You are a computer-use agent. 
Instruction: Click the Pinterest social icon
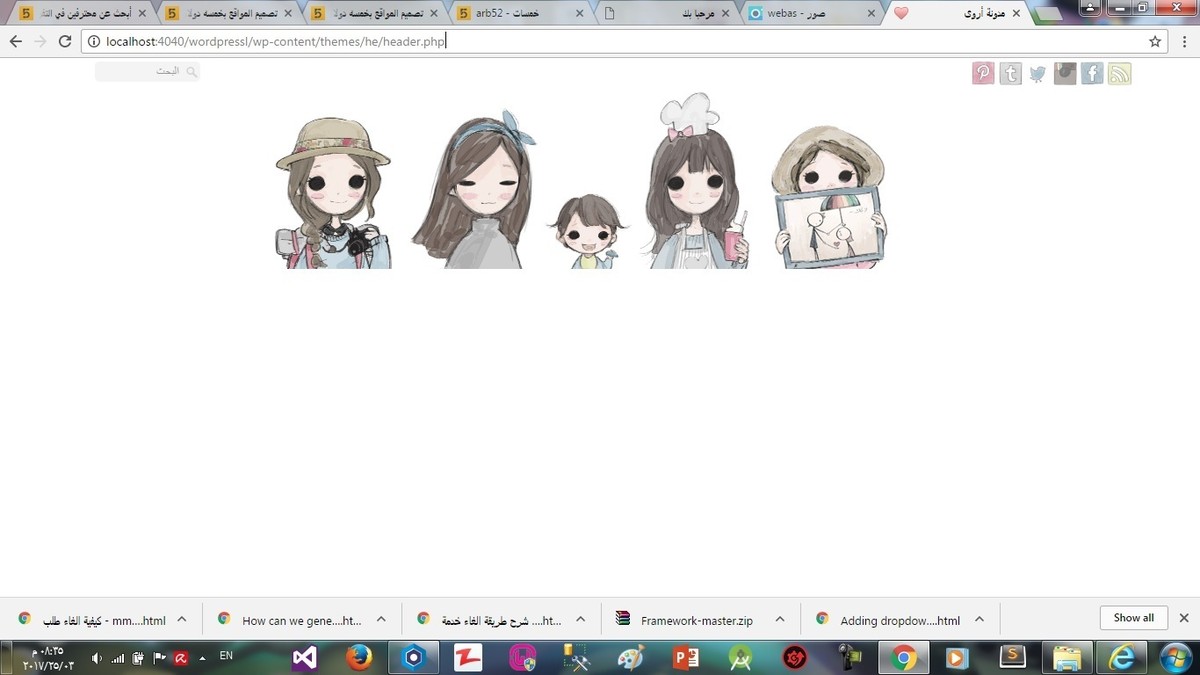click(983, 74)
